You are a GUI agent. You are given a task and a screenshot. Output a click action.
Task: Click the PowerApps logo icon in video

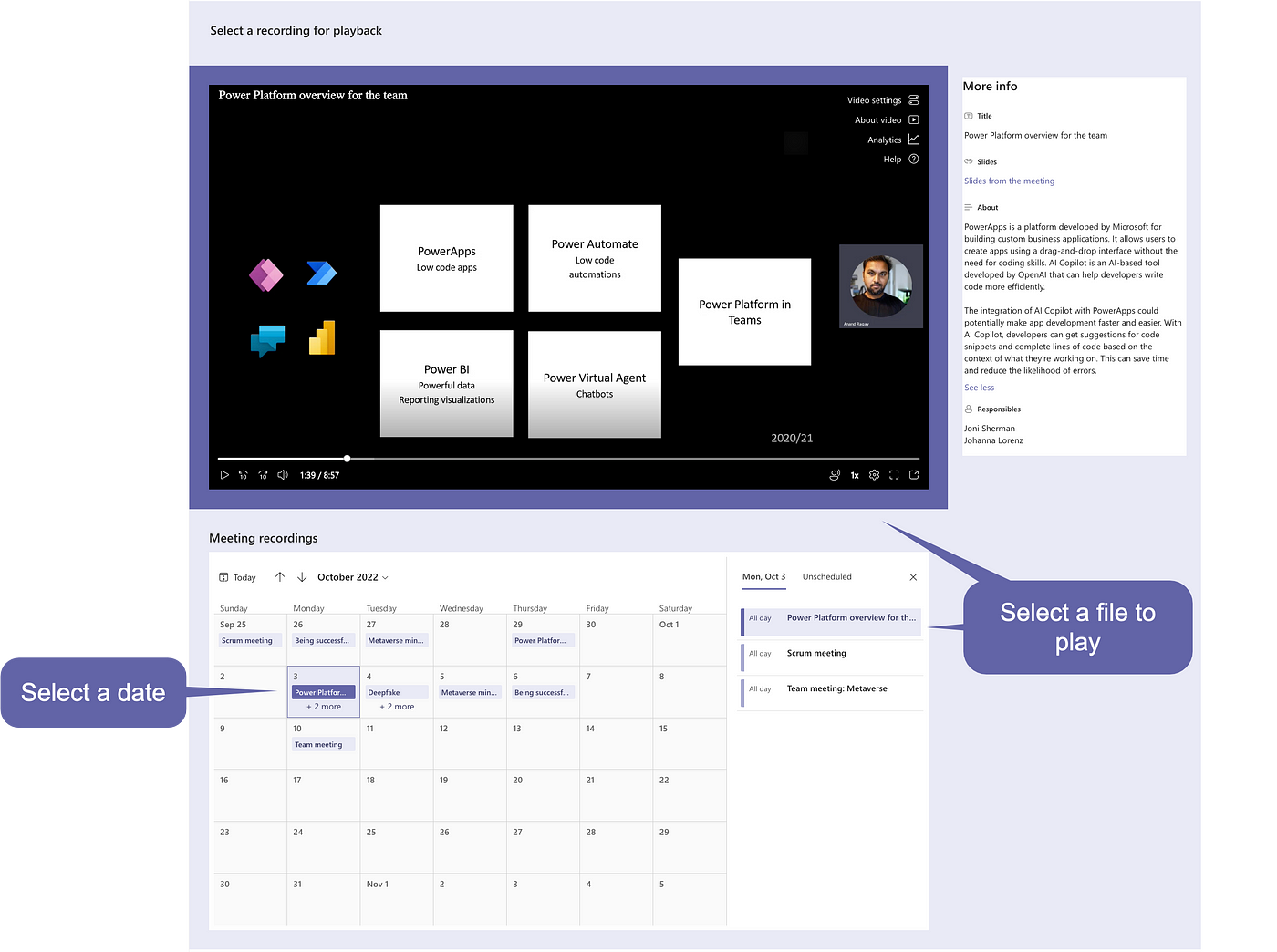[266, 274]
